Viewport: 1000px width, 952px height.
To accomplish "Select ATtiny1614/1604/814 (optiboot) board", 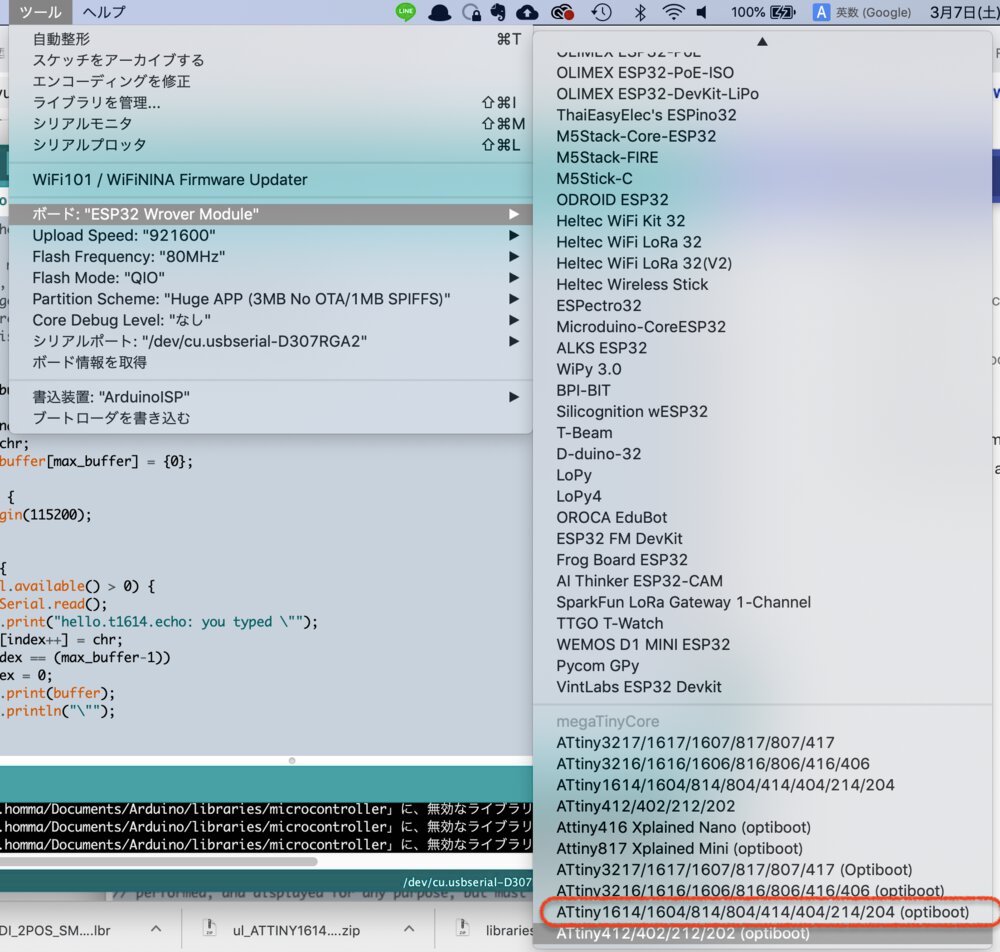I will click(762, 912).
